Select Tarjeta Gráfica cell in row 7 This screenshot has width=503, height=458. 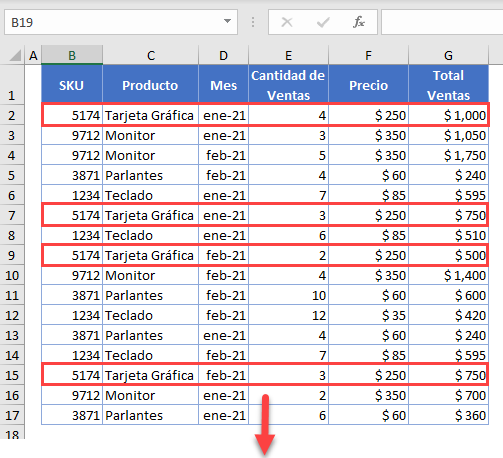click(x=150, y=215)
